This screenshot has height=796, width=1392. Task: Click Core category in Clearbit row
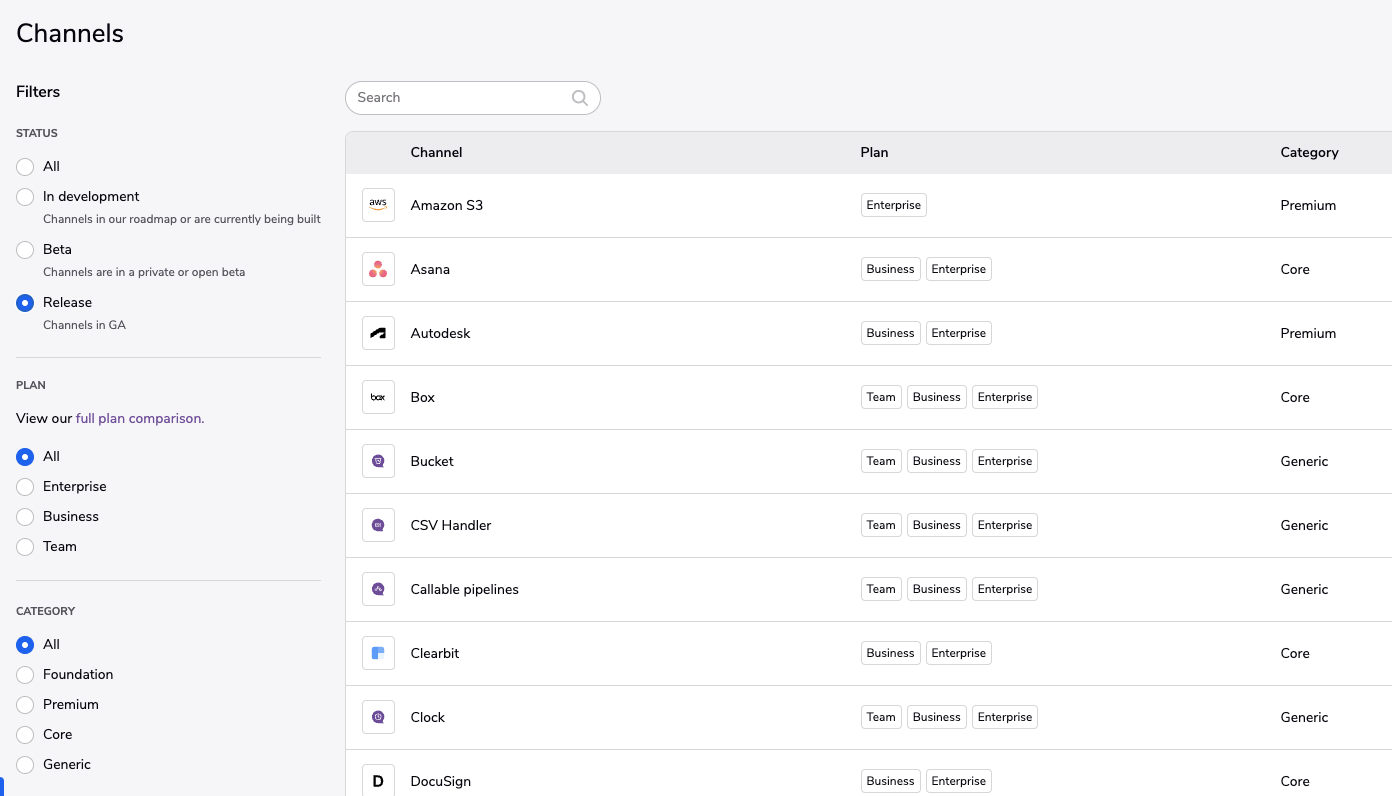(x=1295, y=653)
